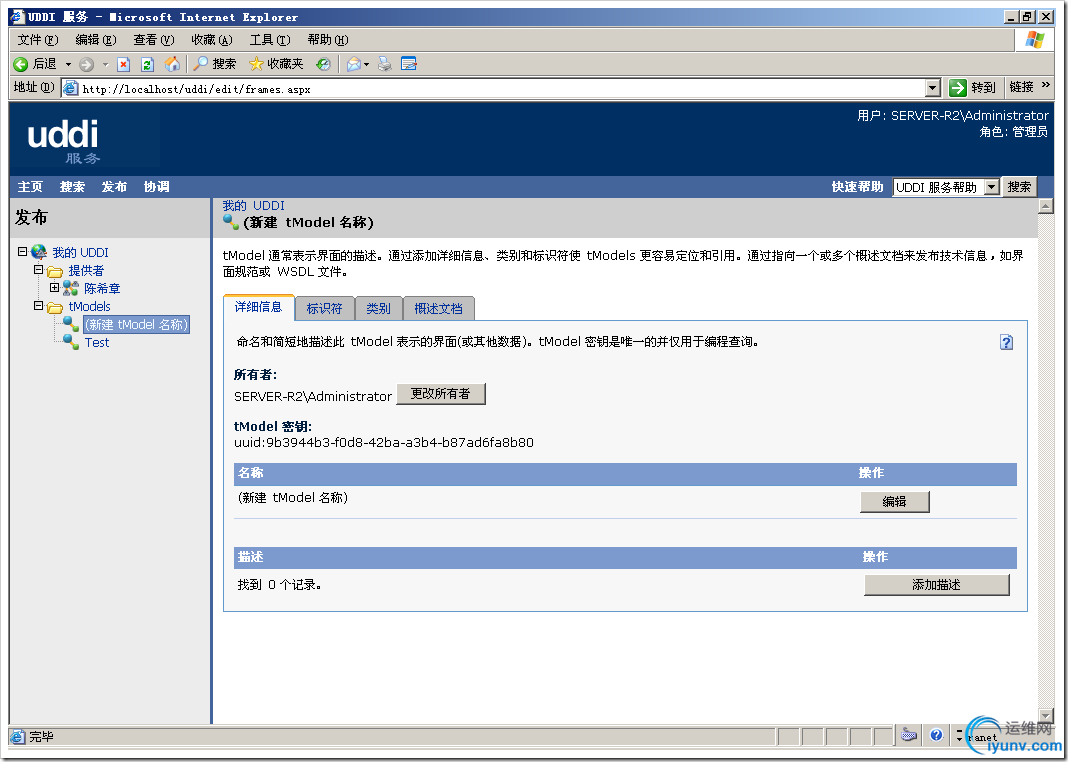1068x762 pixels.
Task: Switch to the 概述文档 tab
Action: point(439,308)
